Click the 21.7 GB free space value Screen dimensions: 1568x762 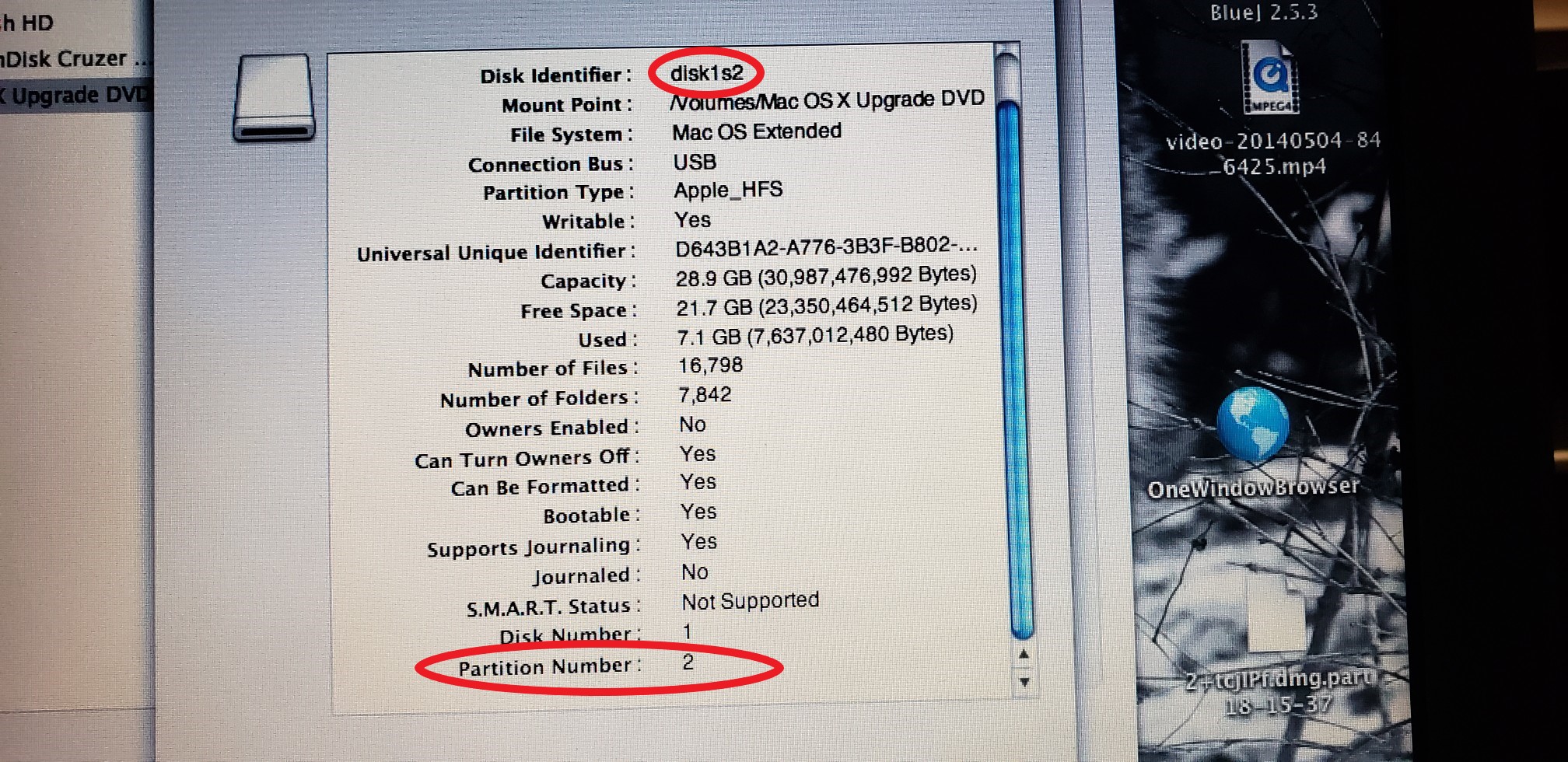[x=827, y=306]
